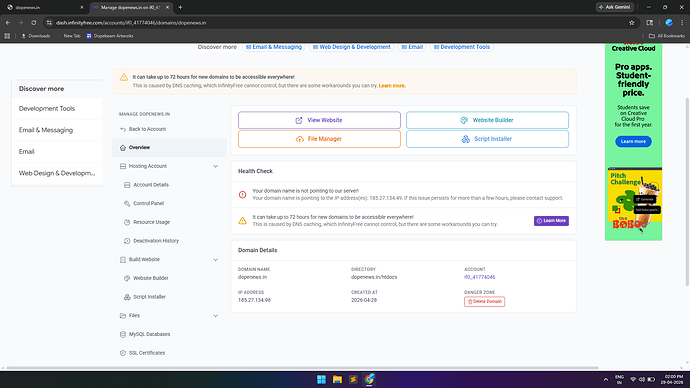Click the Deactivation History clock icon
Screen dimensions: 690x388
[x=127, y=241]
